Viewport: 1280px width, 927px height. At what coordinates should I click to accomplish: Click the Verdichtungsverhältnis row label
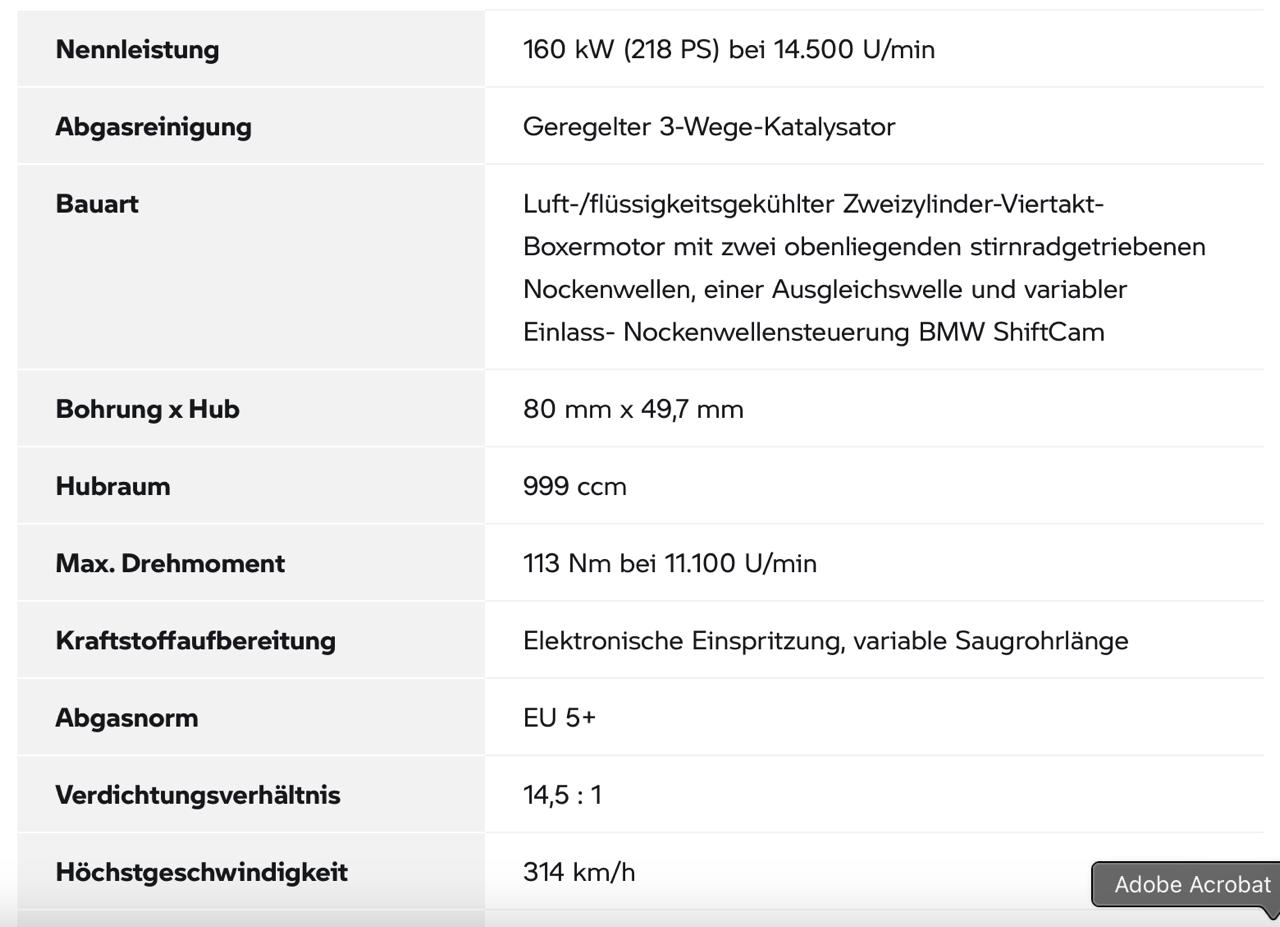click(198, 795)
